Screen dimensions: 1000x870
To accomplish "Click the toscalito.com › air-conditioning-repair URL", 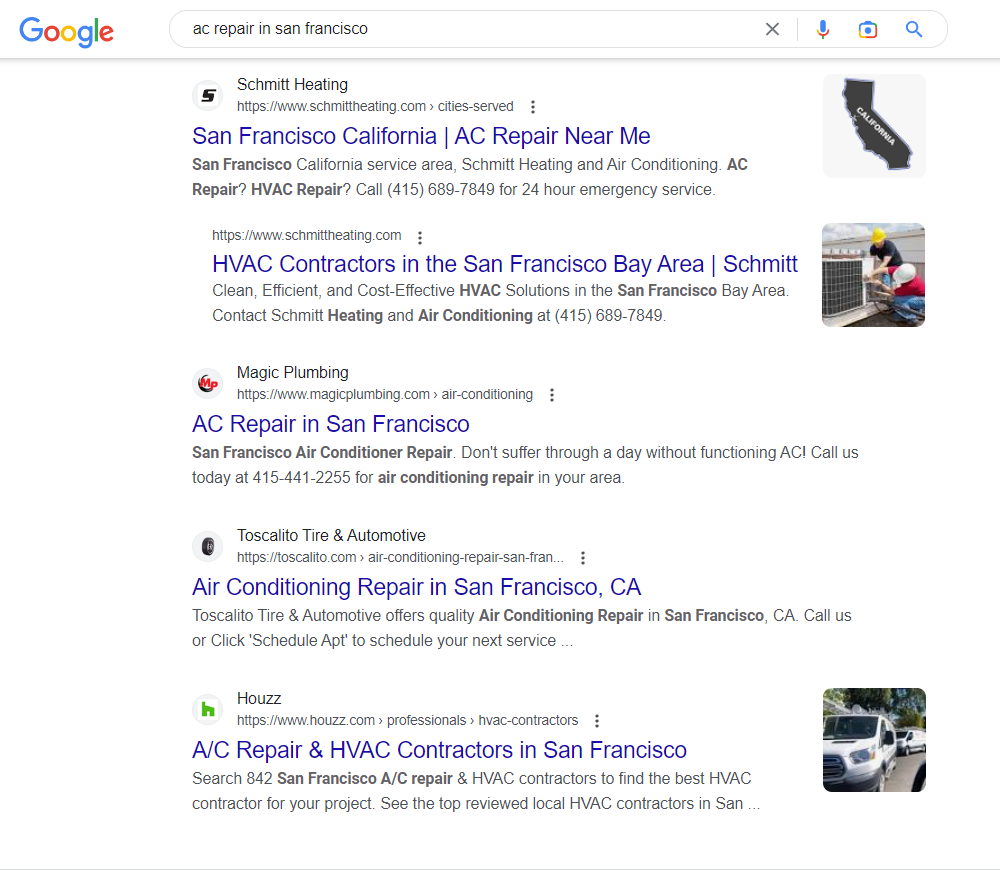I will [400, 557].
